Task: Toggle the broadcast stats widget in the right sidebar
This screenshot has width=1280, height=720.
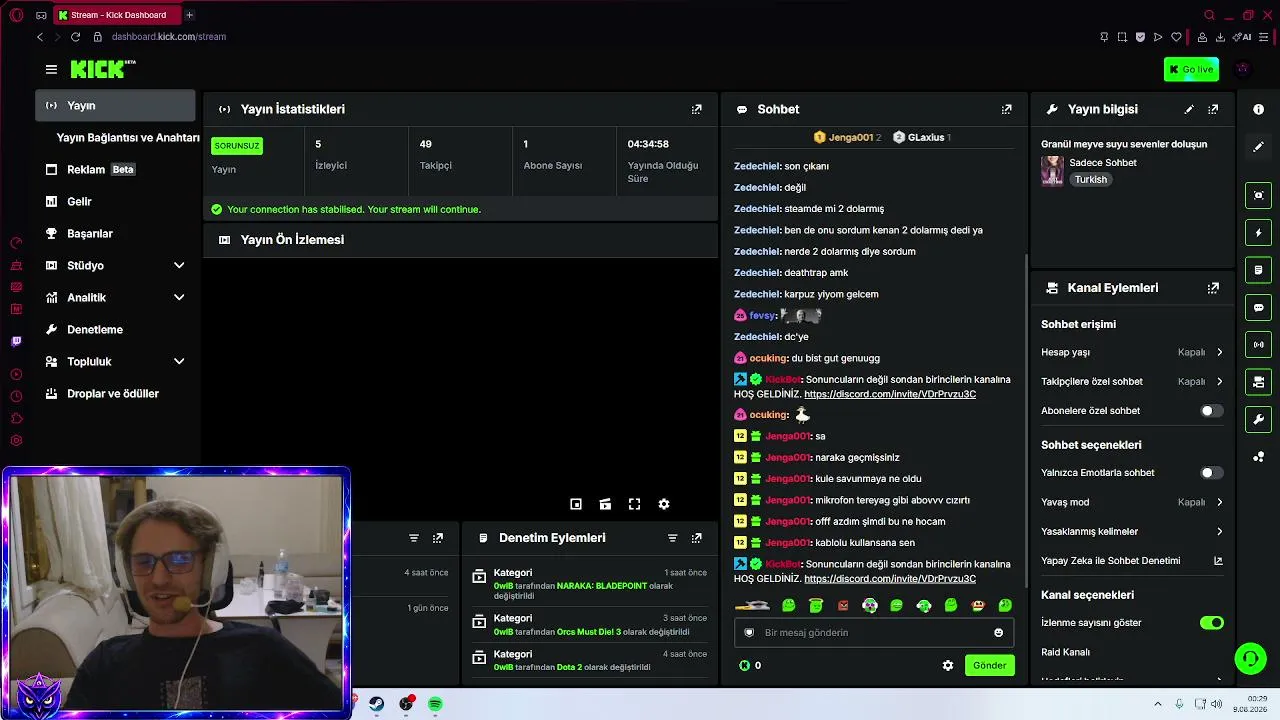Action: tap(1259, 345)
